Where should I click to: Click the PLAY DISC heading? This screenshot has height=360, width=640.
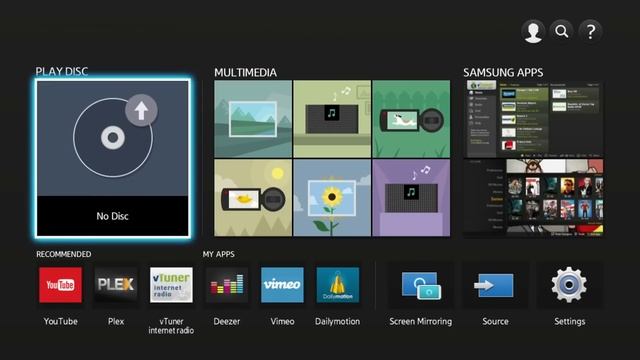pyautogui.click(x=62, y=72)
